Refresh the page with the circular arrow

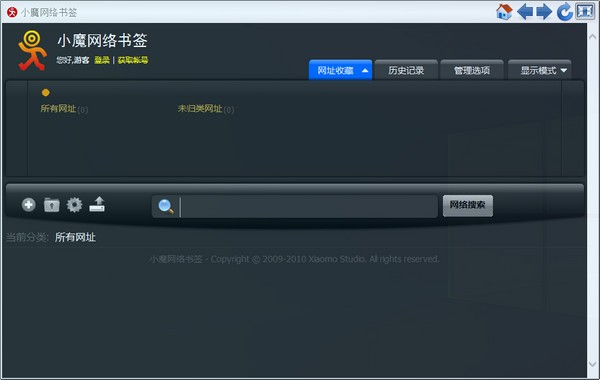564,12
